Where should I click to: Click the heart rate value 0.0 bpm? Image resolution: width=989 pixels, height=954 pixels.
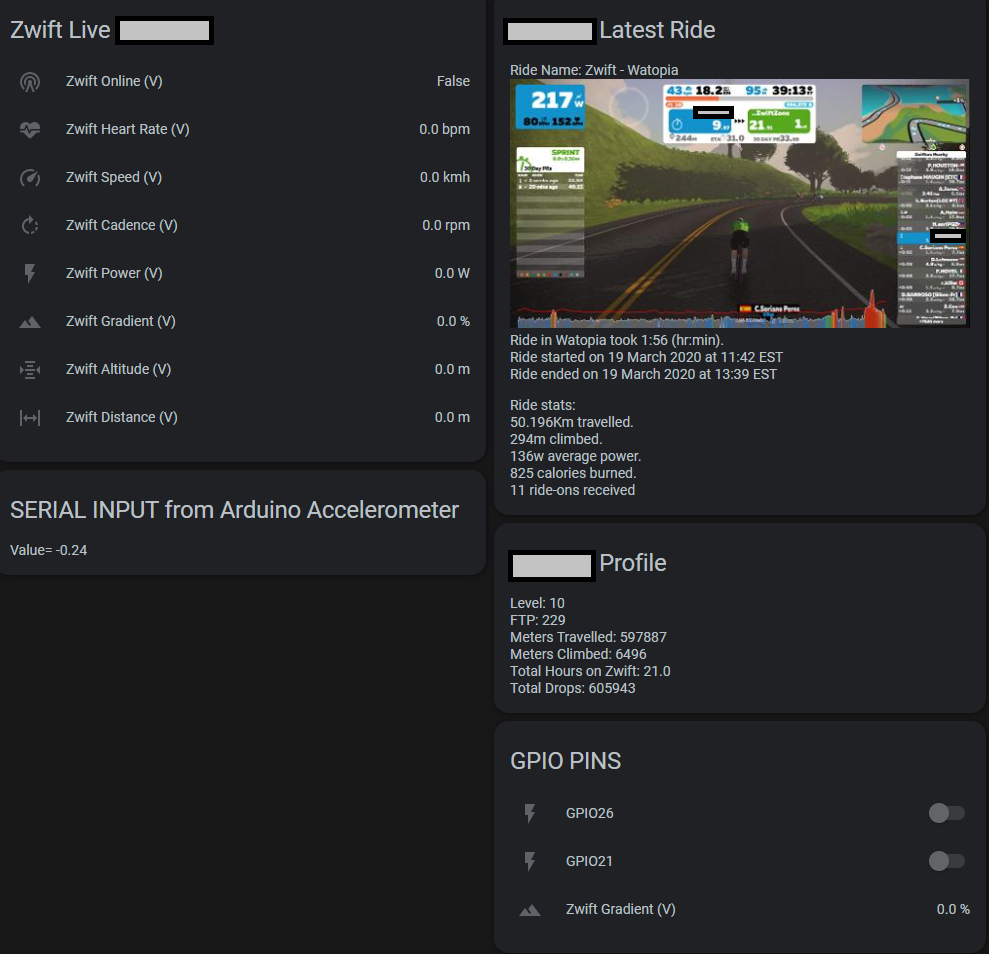click(445, 129)
